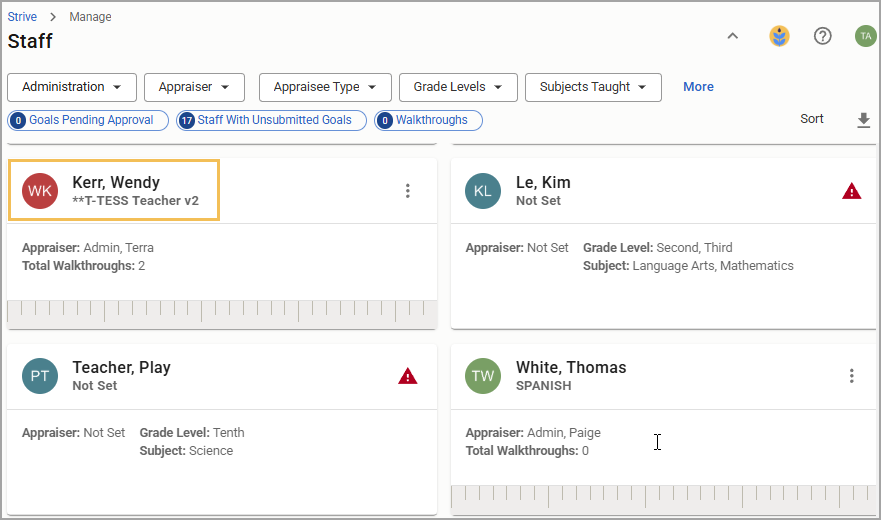Click the Sort button
The image size is (881, 520).
click(812, 119)
